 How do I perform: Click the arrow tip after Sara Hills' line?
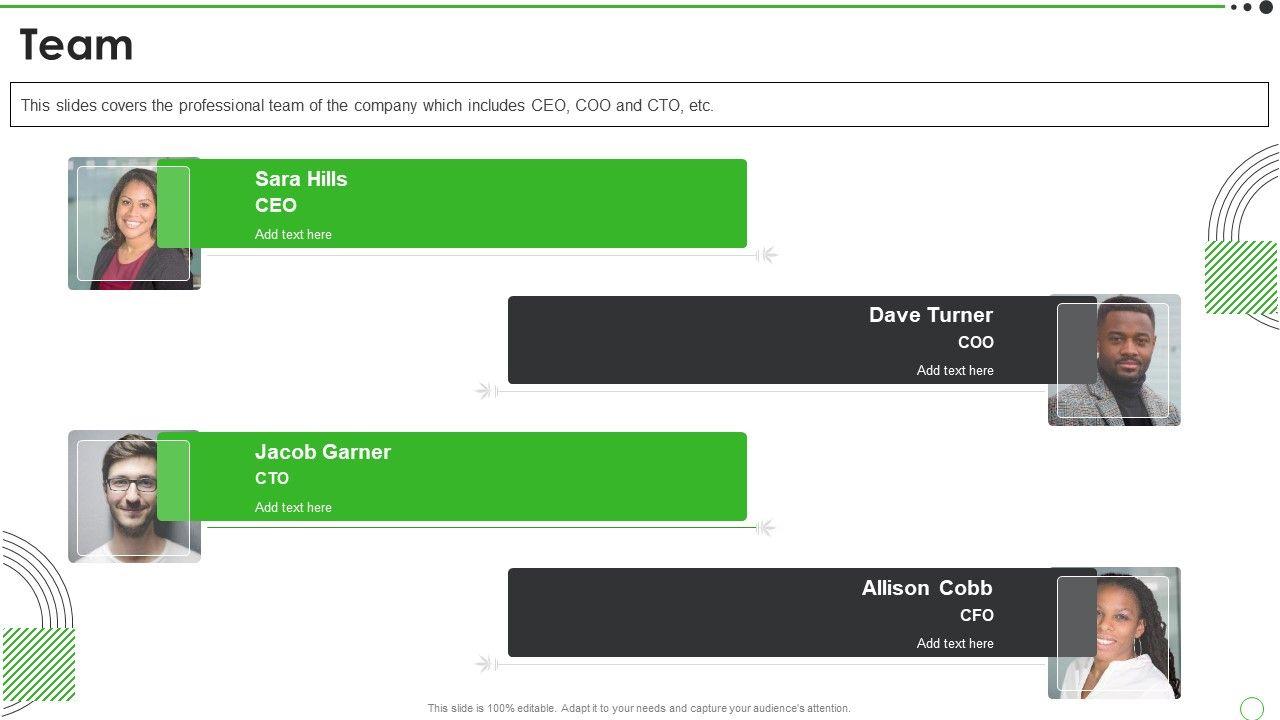767,255
